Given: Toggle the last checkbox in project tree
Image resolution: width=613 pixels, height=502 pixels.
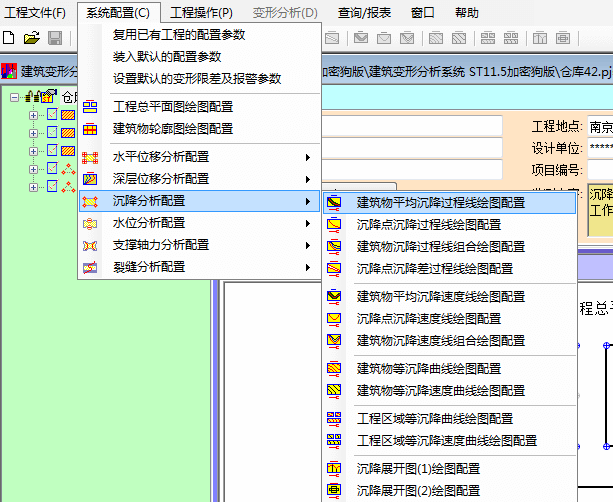Looking at the screenshot, I should point(53,187).
